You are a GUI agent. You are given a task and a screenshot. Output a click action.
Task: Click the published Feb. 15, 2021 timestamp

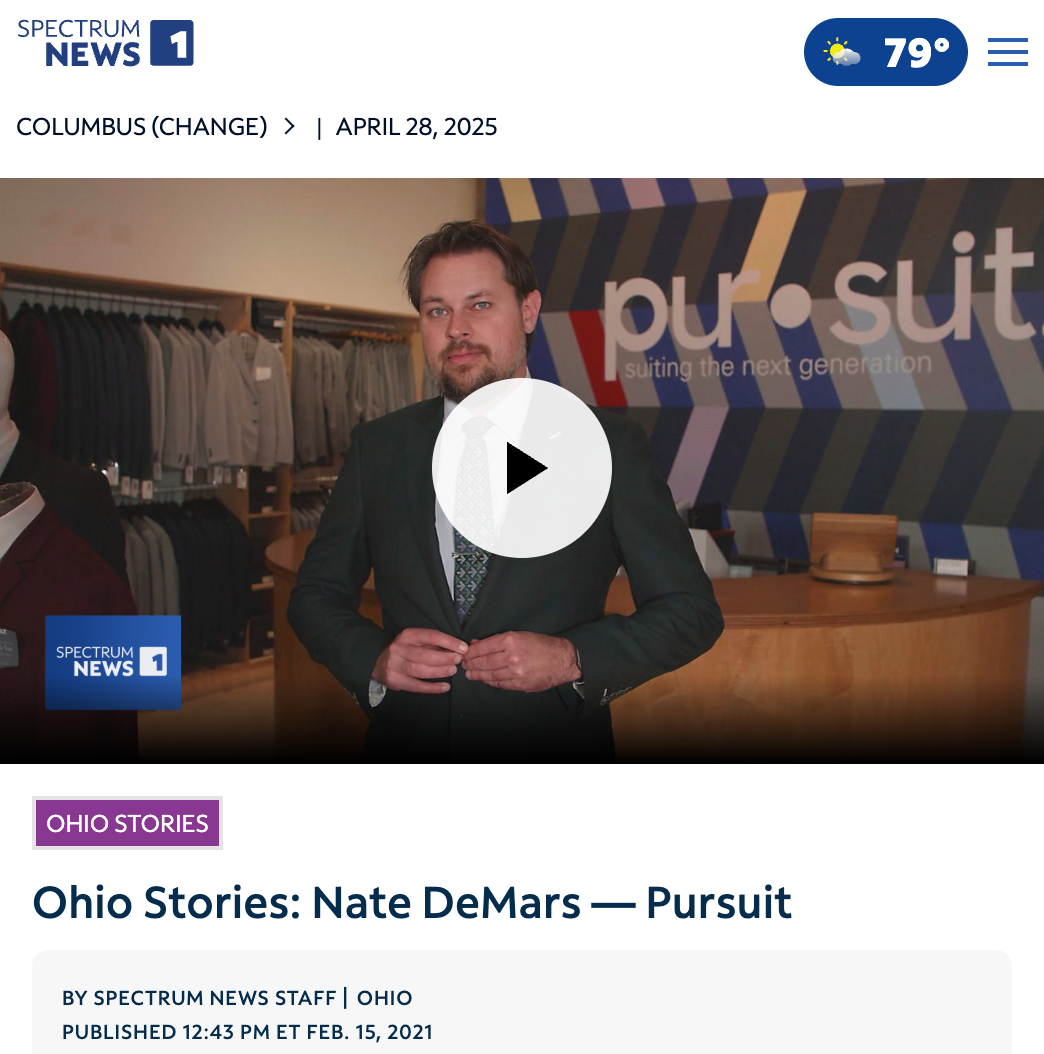247,1032
